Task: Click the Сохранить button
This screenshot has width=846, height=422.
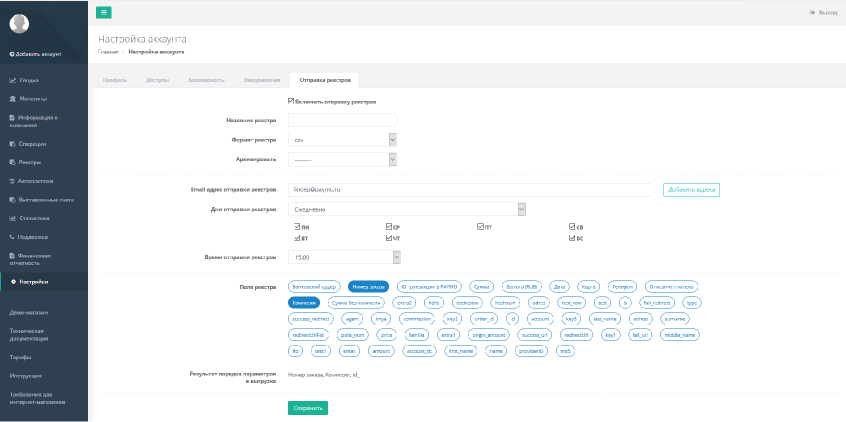Action: (308, 408)
